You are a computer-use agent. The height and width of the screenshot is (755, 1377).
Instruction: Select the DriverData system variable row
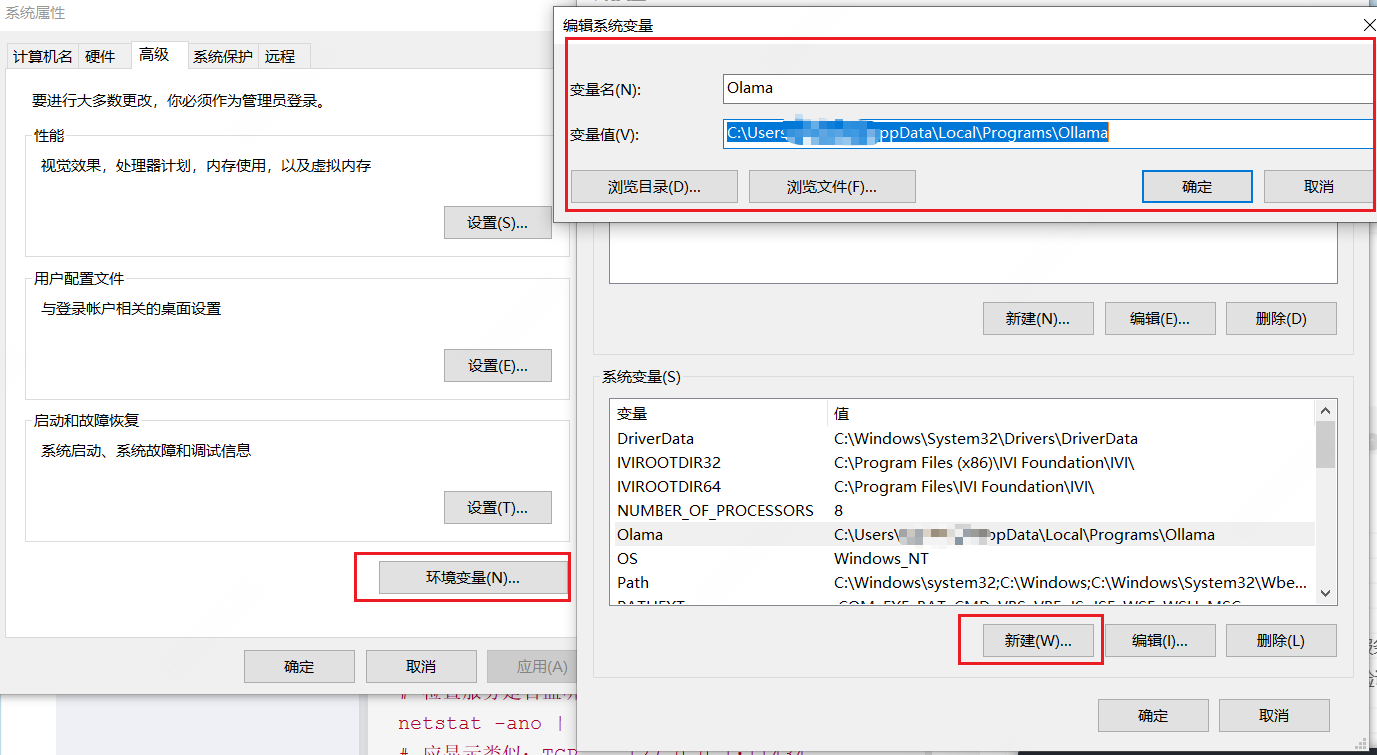[963, 439]
